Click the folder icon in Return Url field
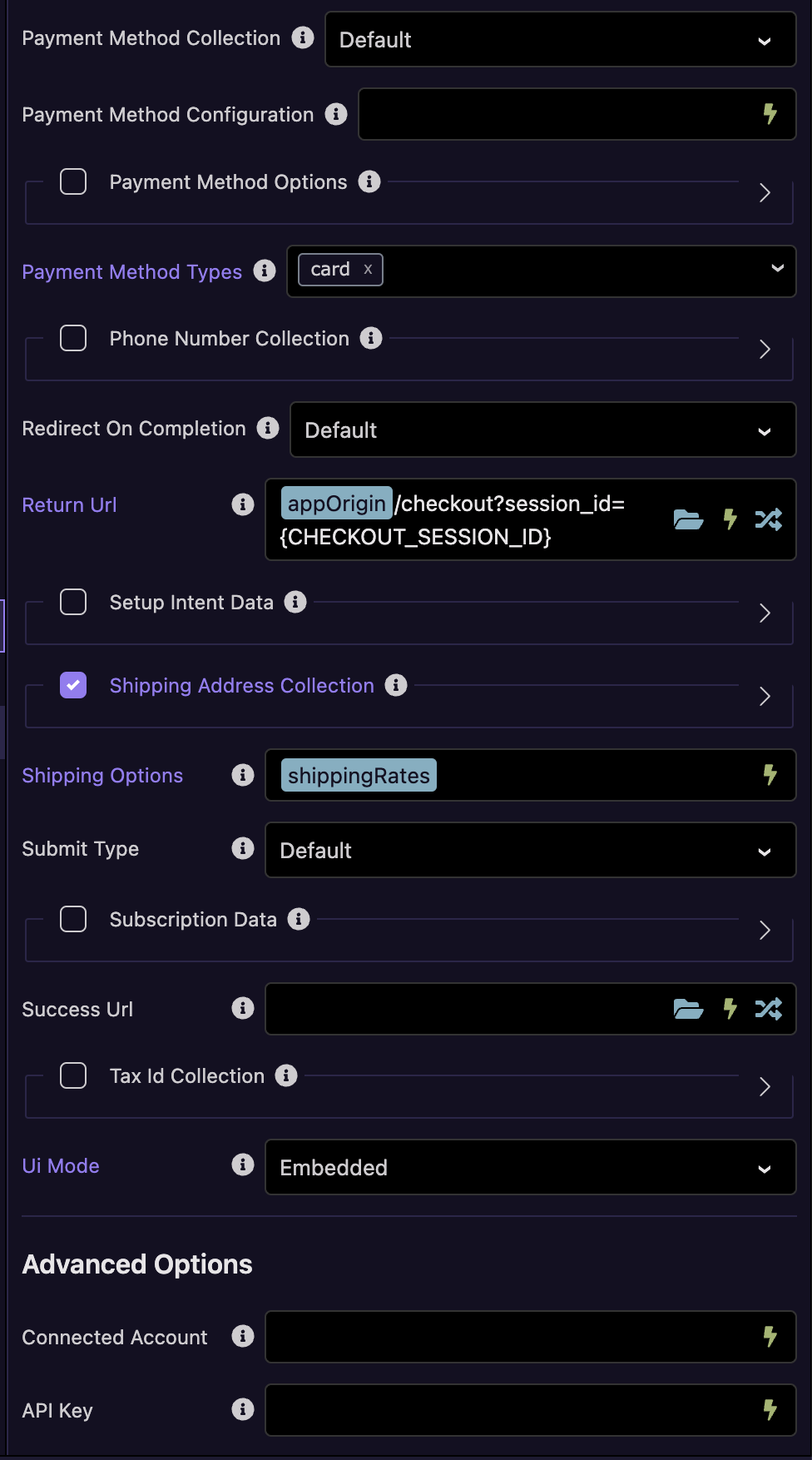Image resolution: width=812 pixels, height=1460 pixels. coord(688,519)
